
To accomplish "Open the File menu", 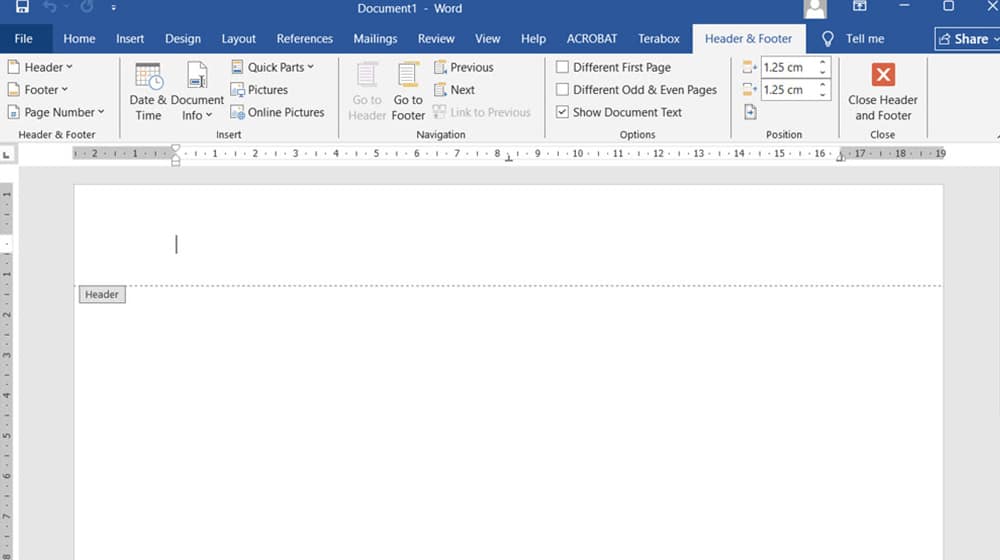I will pyautogui.click(x=23, y=39).
